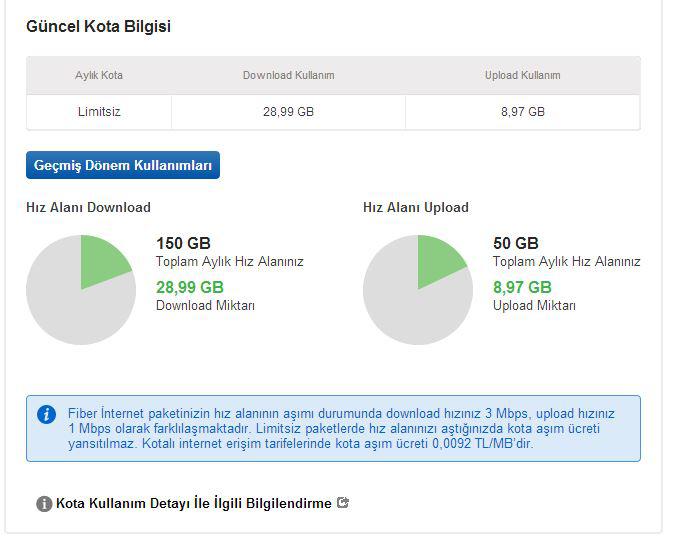Click the Hız Alanı Upload heading

click(415, 208)
